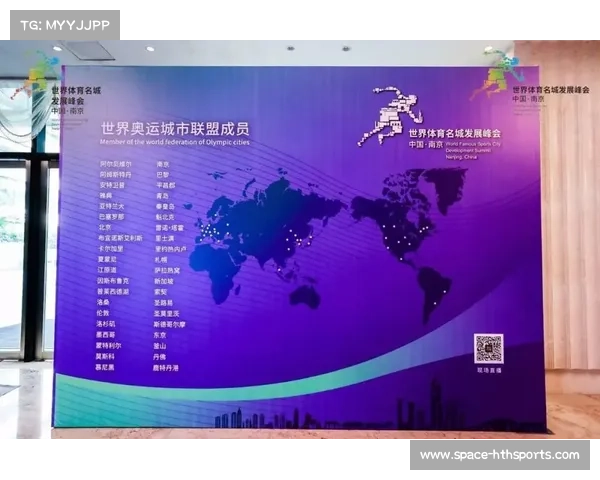
Task: Click the 巴黎 entry in city list
Action: 163,173
